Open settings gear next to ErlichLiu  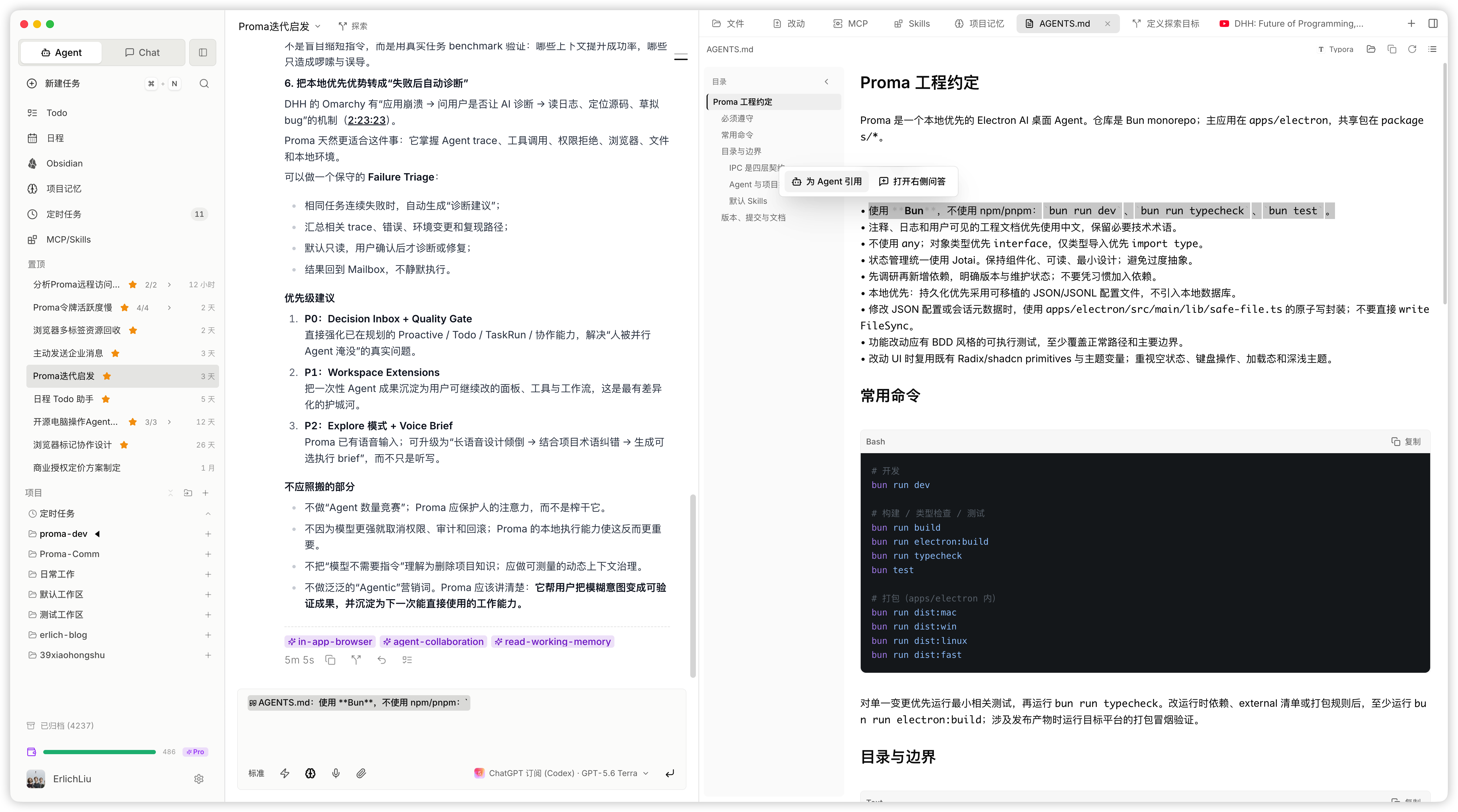click(199, 779)
